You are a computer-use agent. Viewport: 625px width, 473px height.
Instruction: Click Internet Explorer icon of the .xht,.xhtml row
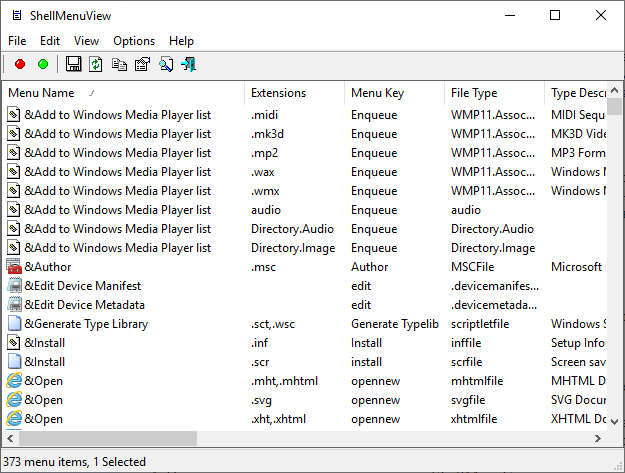coord(14,419)
